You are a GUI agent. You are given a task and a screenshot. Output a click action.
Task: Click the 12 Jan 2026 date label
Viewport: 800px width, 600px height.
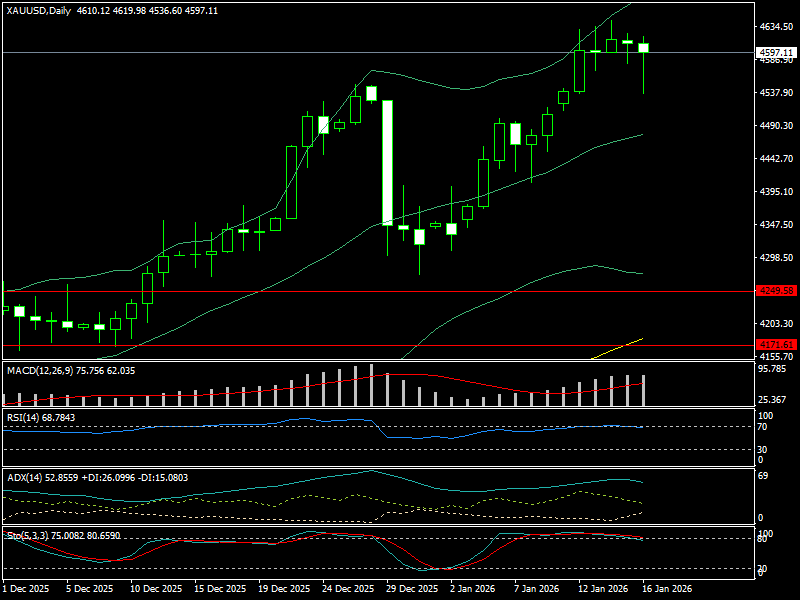pos(600,589)
